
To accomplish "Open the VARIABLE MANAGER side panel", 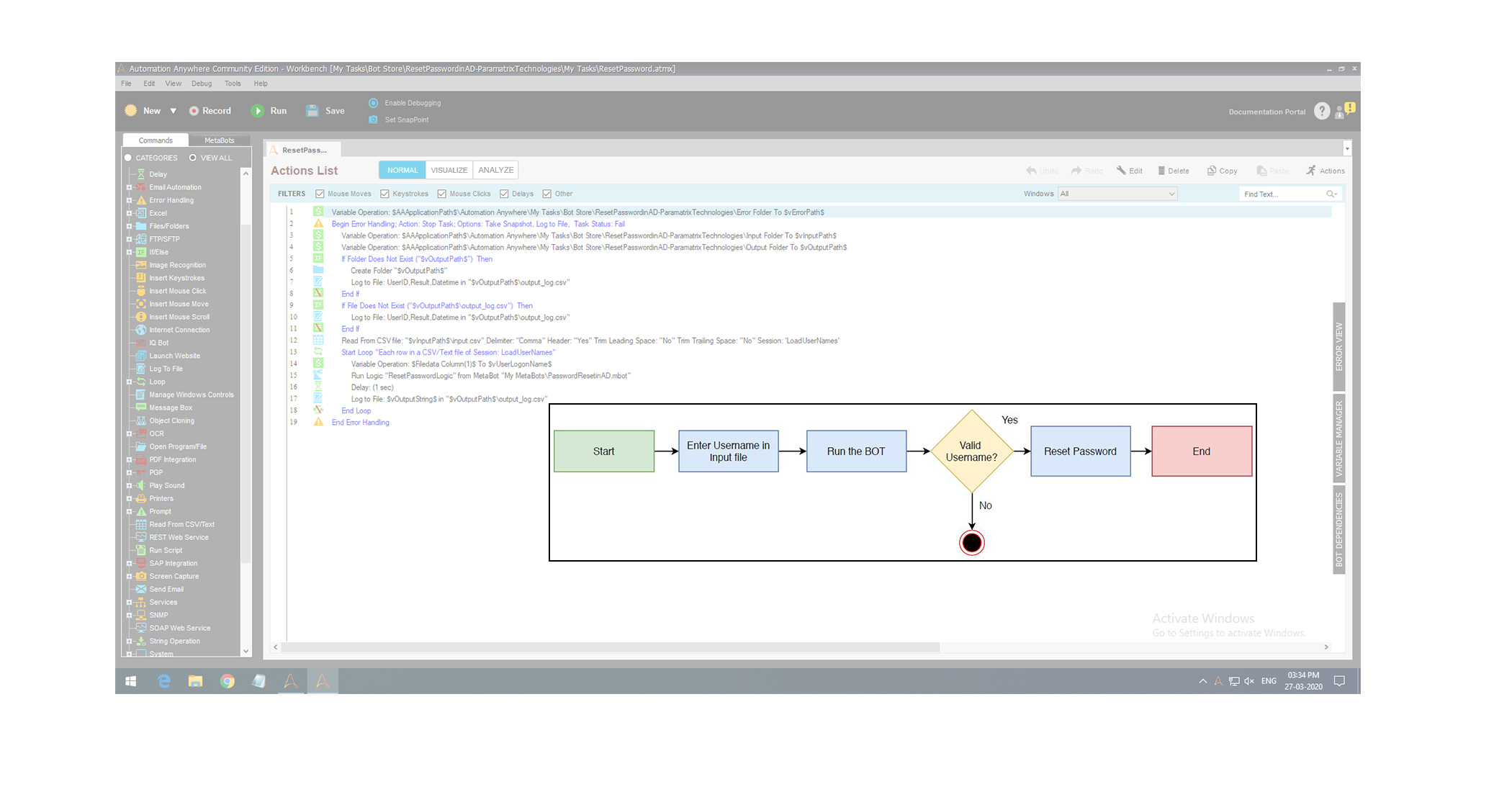I will pyautogui.click(x=1339, y=438).
